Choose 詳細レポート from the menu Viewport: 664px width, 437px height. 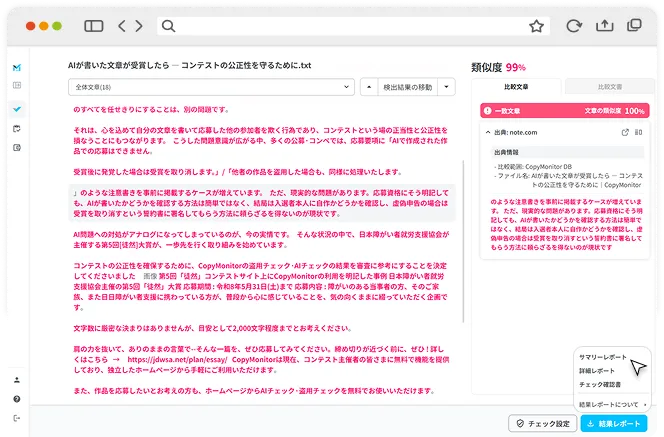[x=597, y=371]
